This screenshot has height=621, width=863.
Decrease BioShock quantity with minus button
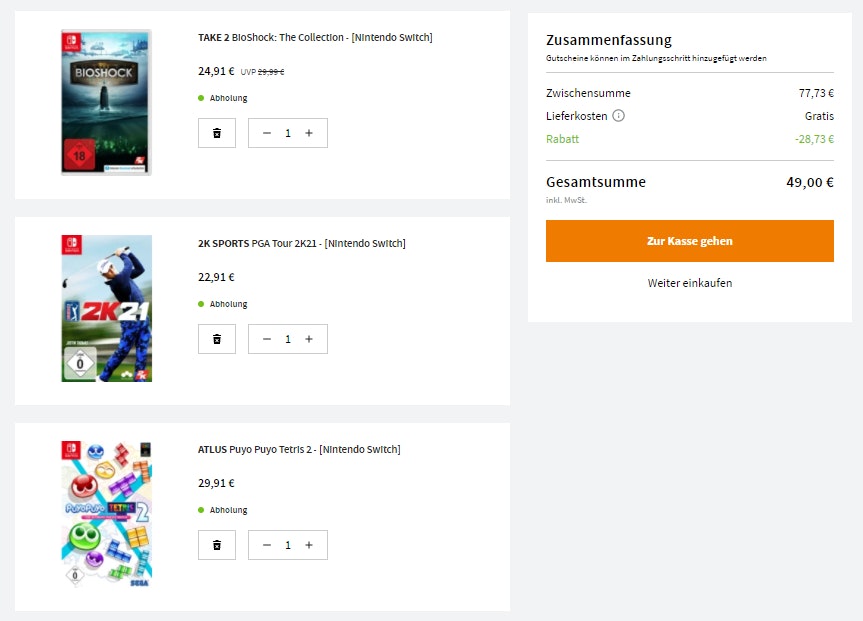coord(267,133)
